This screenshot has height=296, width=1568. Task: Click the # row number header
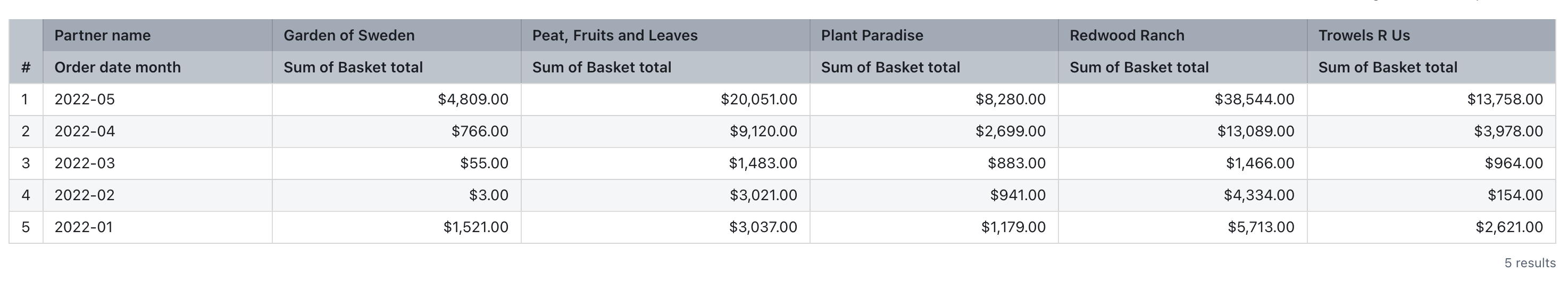coord(26,67)
